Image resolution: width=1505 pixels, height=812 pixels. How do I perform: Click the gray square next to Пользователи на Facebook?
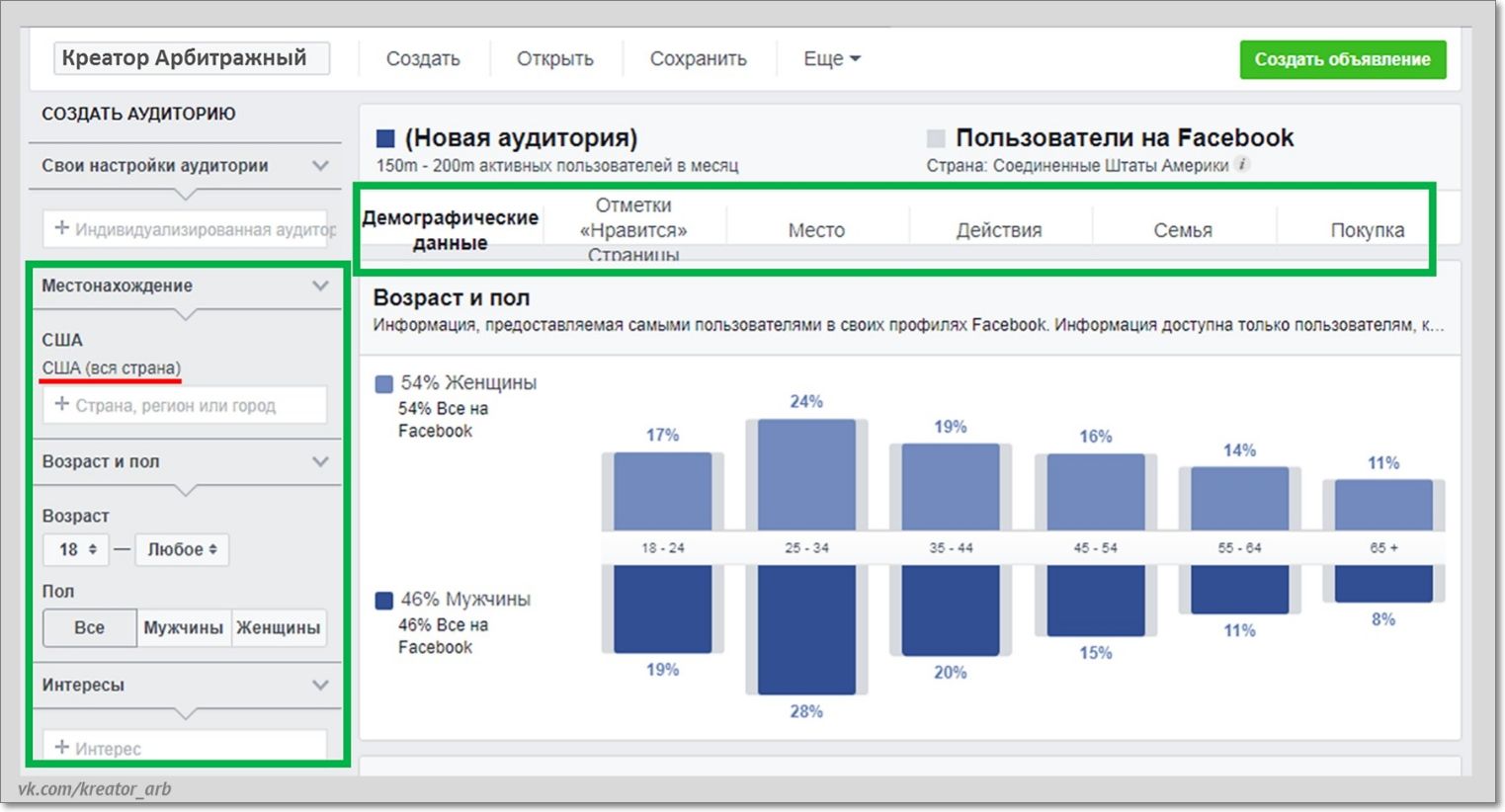[935, 138]
